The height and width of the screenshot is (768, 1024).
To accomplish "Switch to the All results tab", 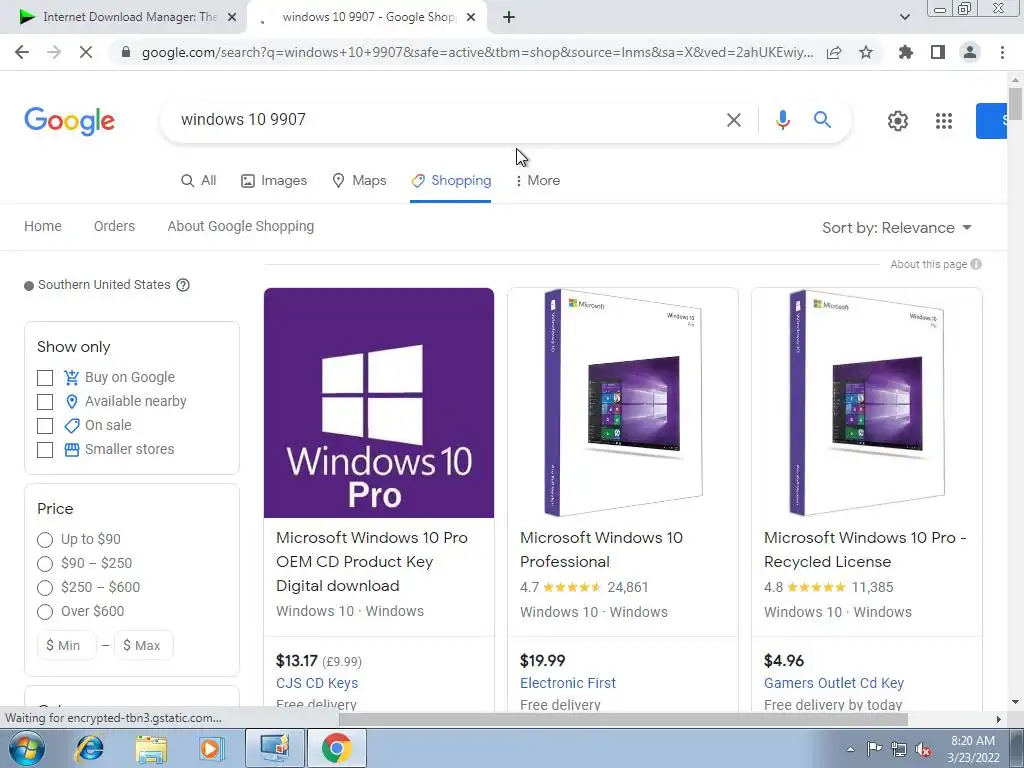I will [x=199, y=180].
